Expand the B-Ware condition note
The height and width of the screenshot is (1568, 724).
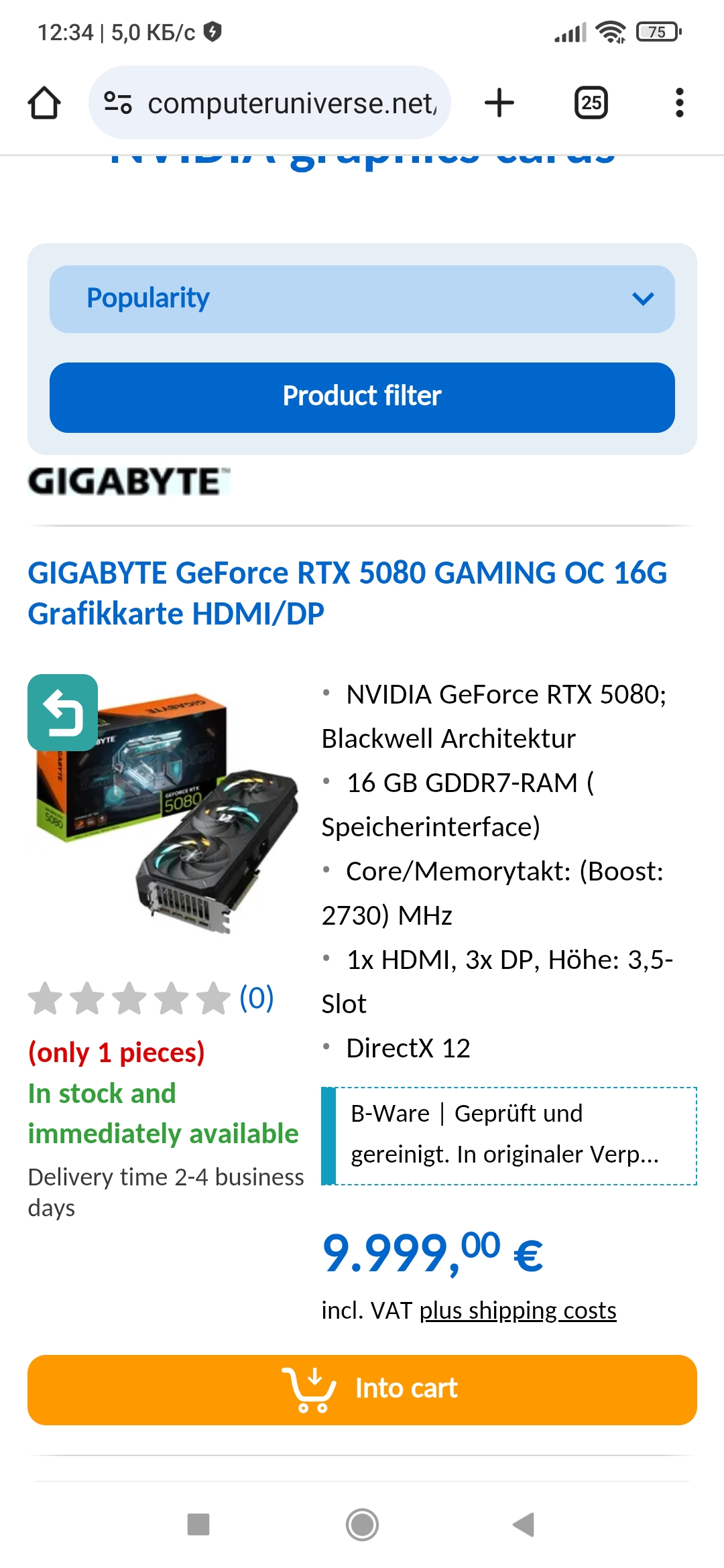[509, 1136]
